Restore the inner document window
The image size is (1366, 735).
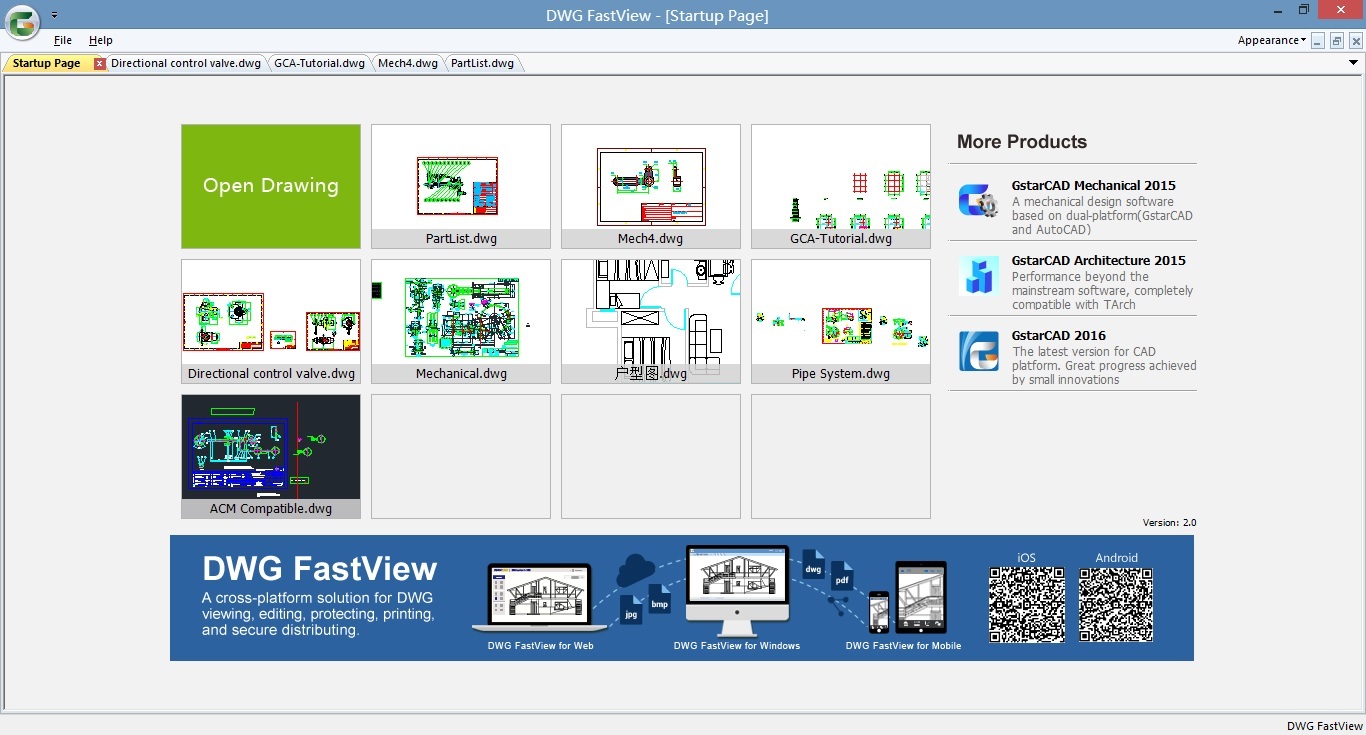(x=1336, y=41)
